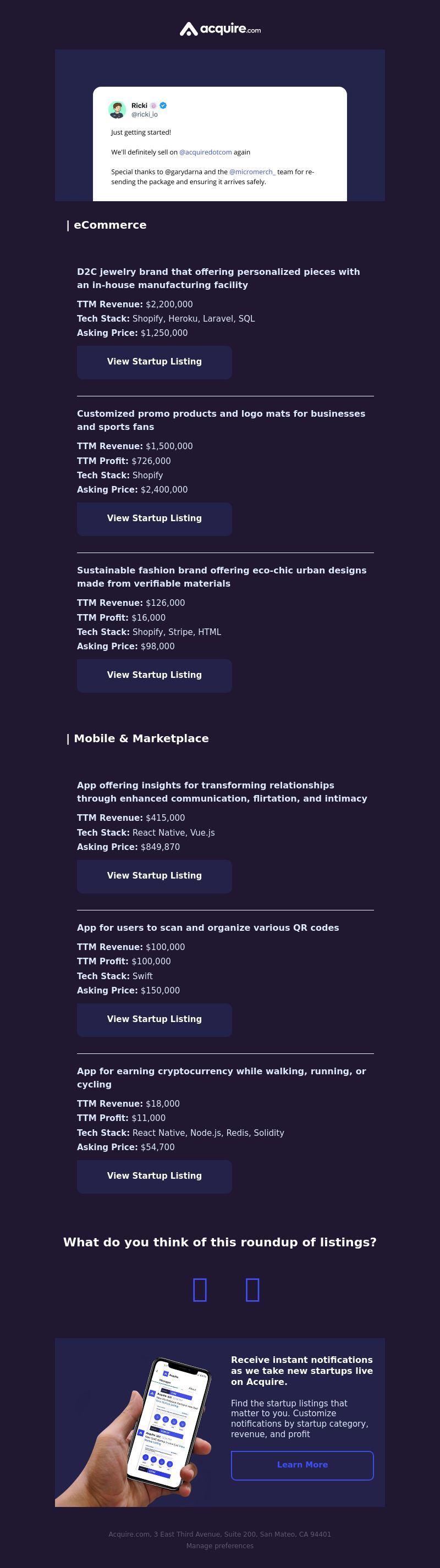Open the D2C jewelry brand headline
440x1568 pixels.
tap(218, 278)
